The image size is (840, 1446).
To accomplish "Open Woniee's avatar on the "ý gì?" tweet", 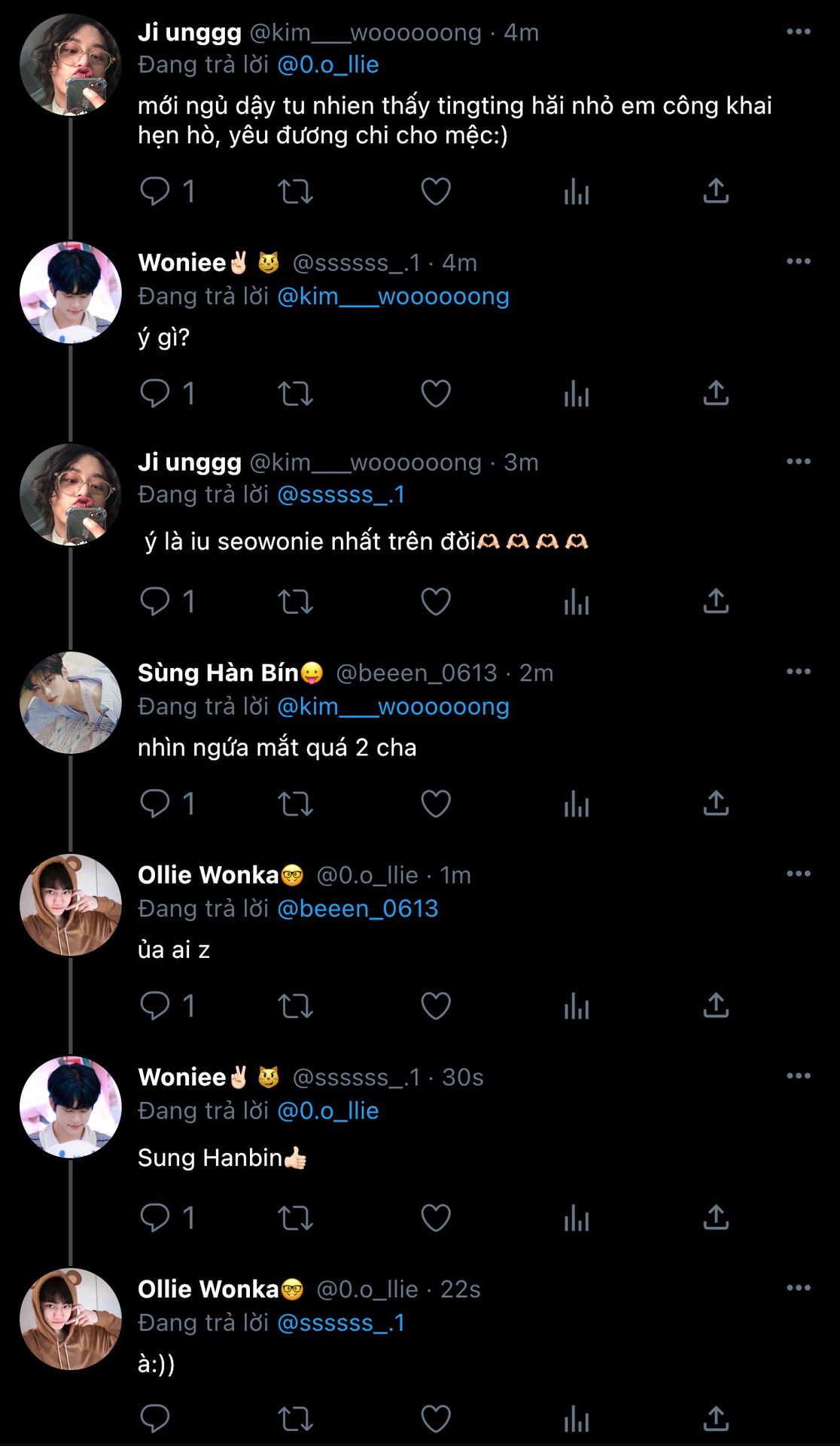I will (70, 292).
